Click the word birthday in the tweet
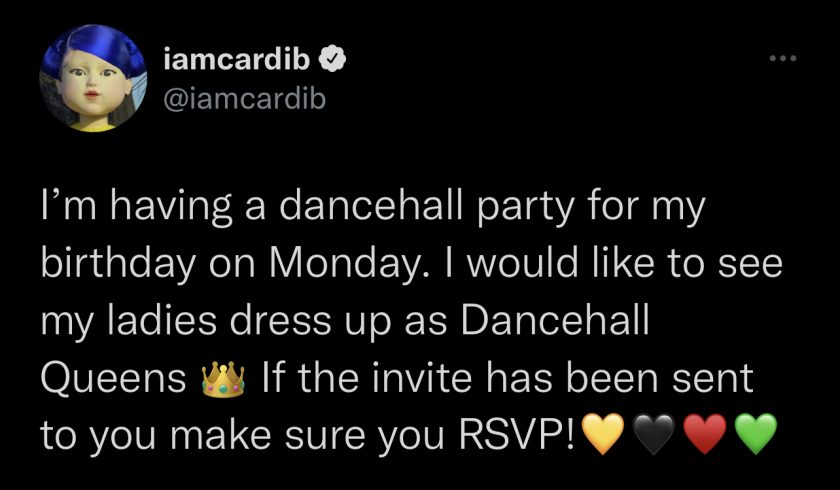Viewport: 840px width, 490px height. [118, 266]
